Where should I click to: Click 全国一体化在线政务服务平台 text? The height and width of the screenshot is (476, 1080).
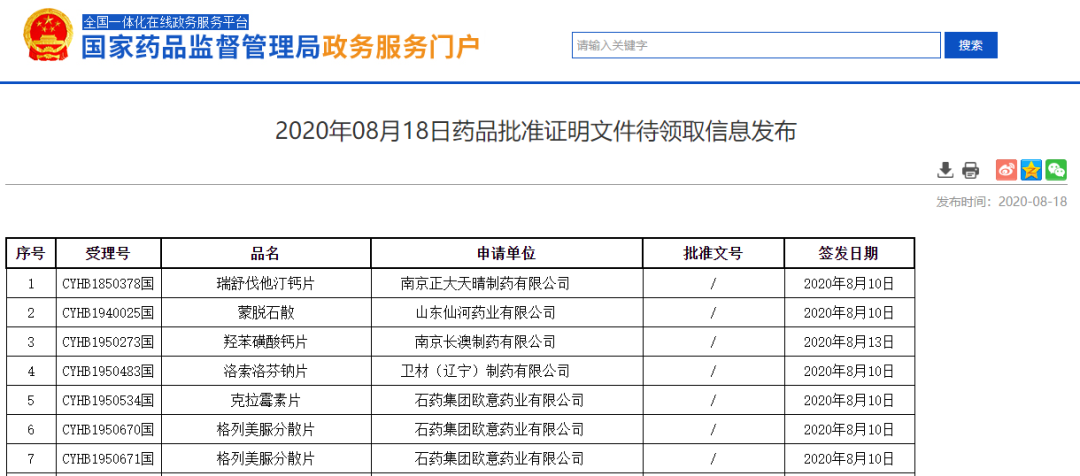pyautogui.click(x=165, y=22)
